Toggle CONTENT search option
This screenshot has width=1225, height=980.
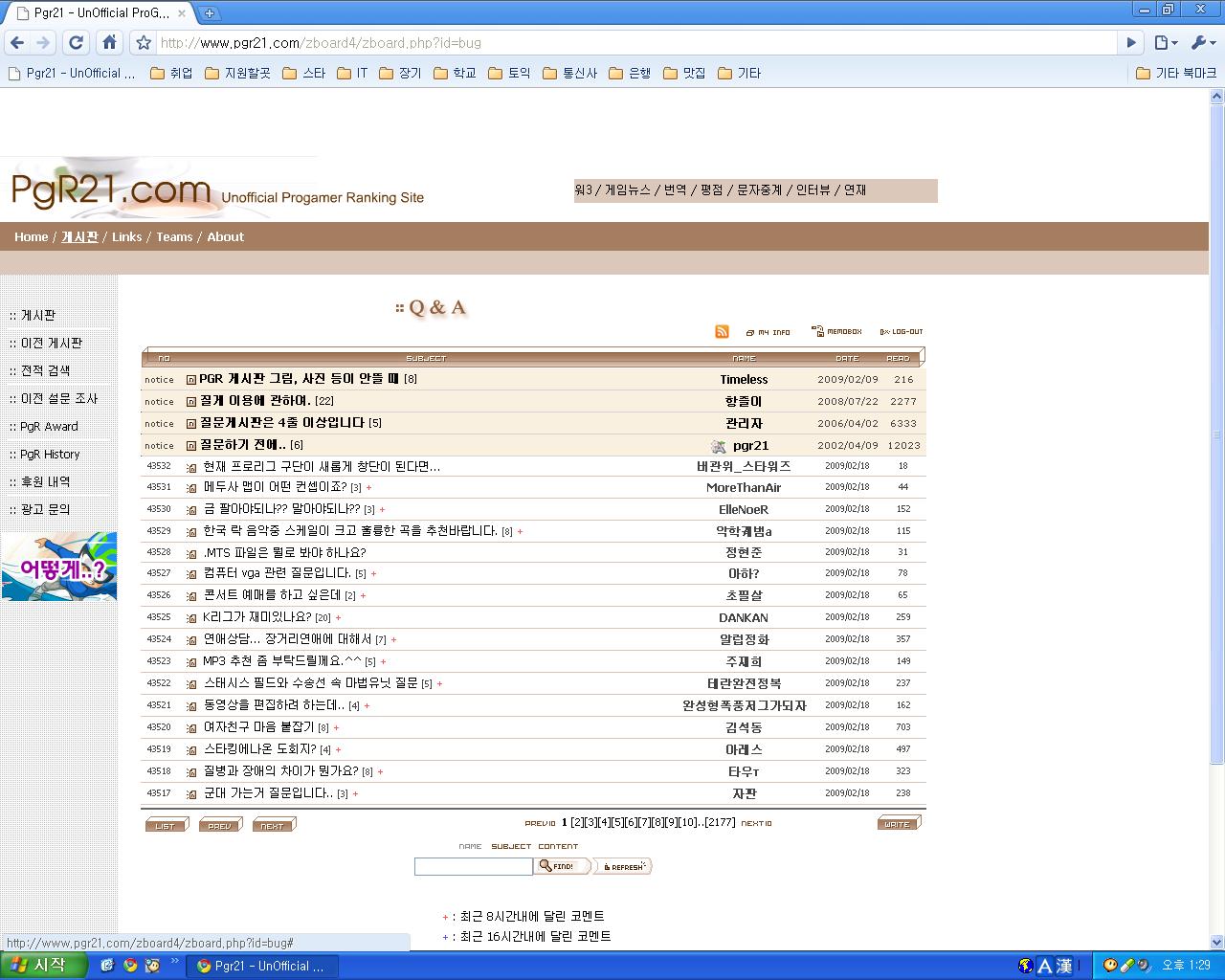tap(558, 846)
